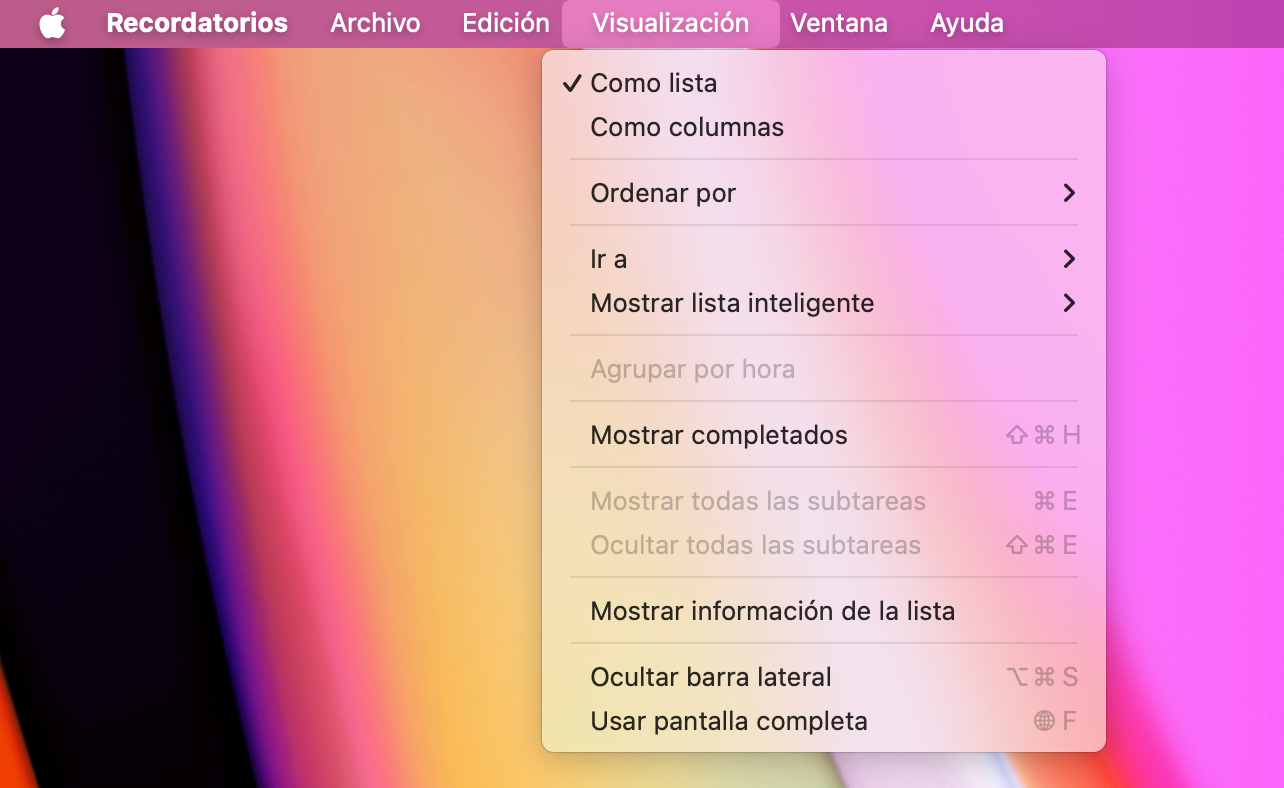The height and width of the screenshot is (788, 1284).
Task: Toggle Como lista view mode
Action: pyautogui.click(x=654, y=84)
